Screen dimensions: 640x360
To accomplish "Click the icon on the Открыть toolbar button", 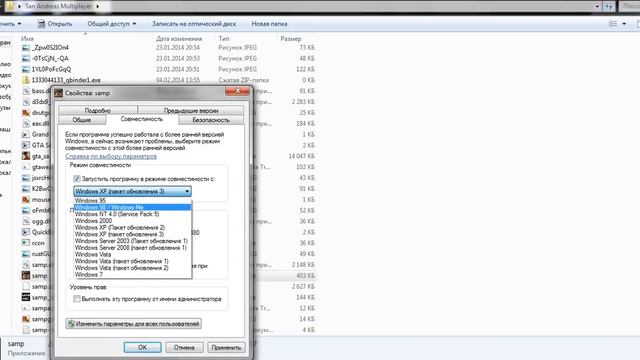I will tap(41, 24).
